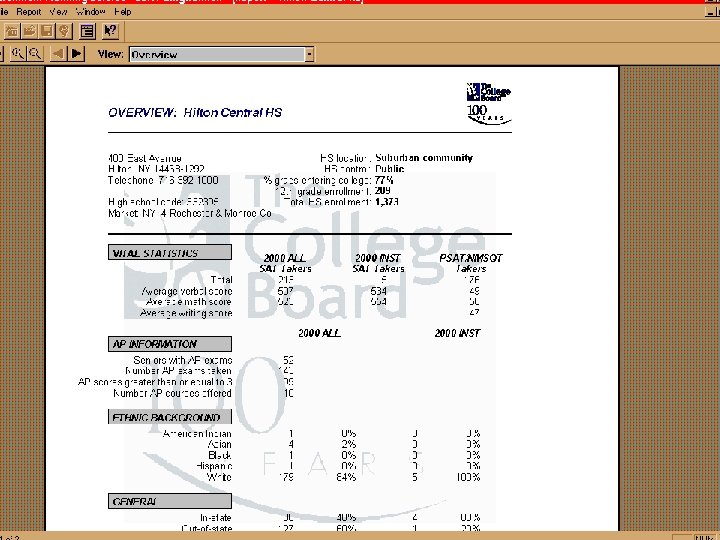Viewport: 720px width, 540px height.
Task: Click the 2000 ALL SAT Takers column heading
Action: (285, 263)
